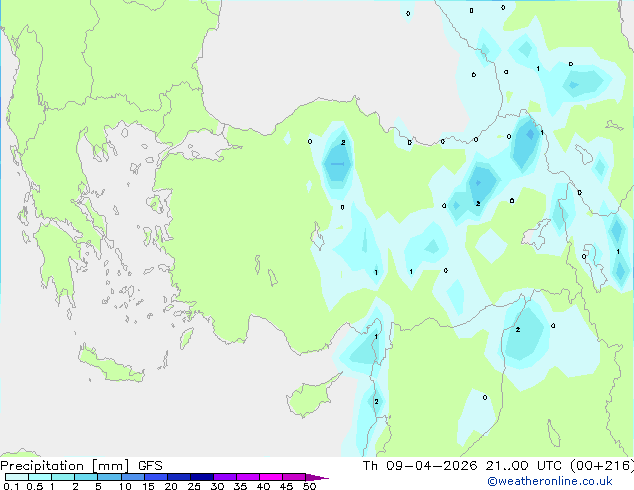The height and width of the screenshot is (490, 634).
Task: Click the above-50 mm arrow tip of legend
Action: coord(316,477)
